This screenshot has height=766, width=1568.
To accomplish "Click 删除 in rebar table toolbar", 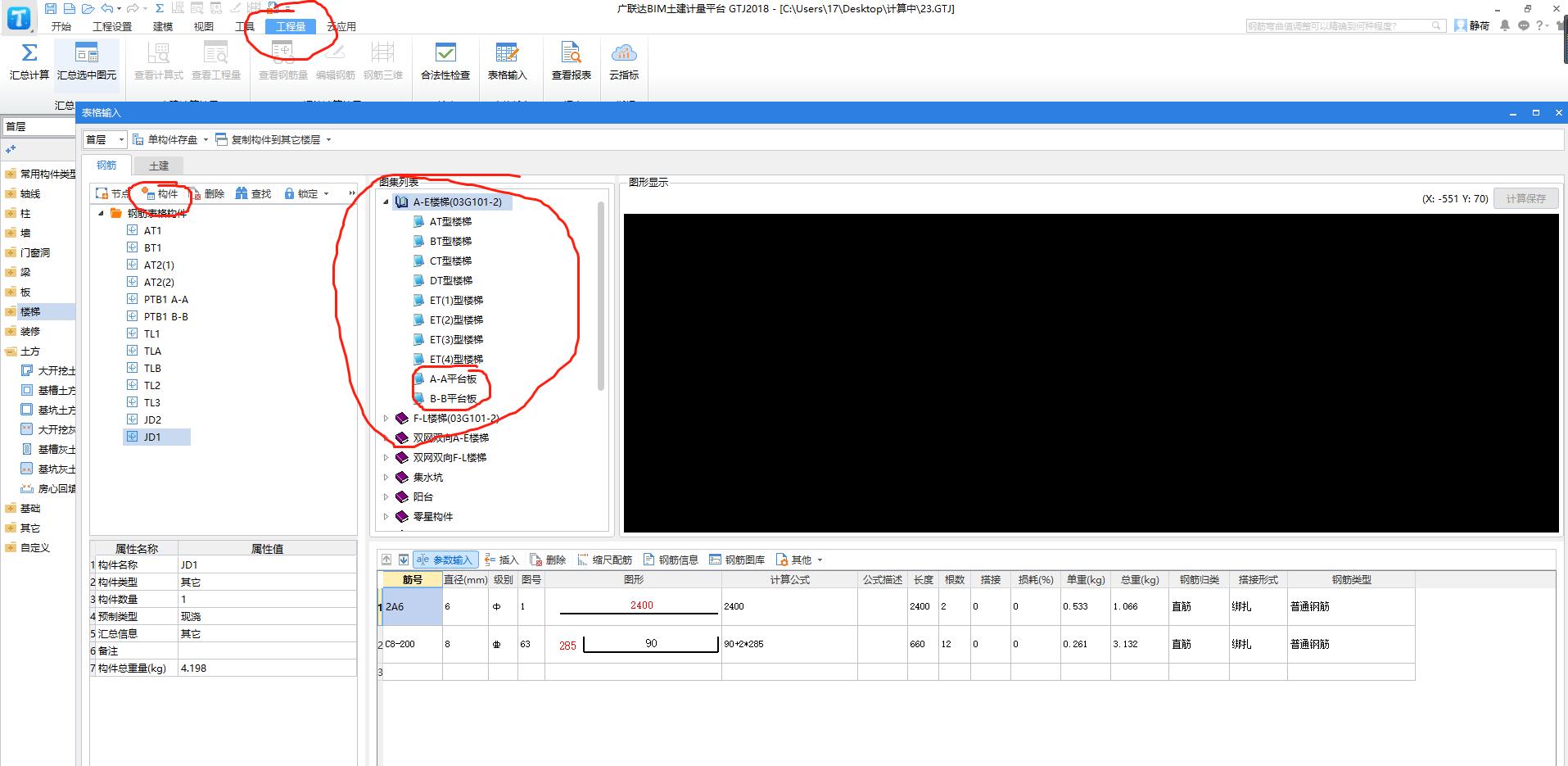I will click(x=548, y=560).
